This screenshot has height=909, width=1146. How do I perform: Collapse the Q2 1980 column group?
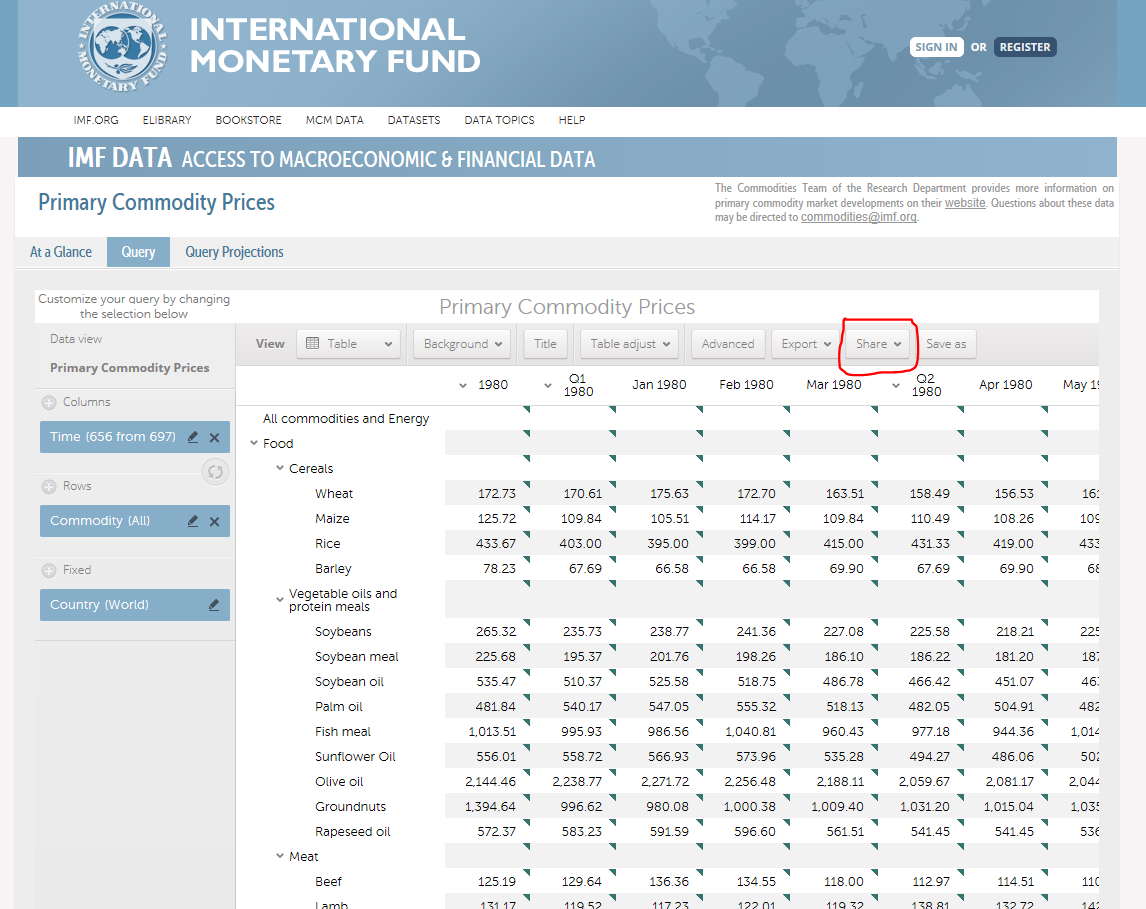coord(896,386)
